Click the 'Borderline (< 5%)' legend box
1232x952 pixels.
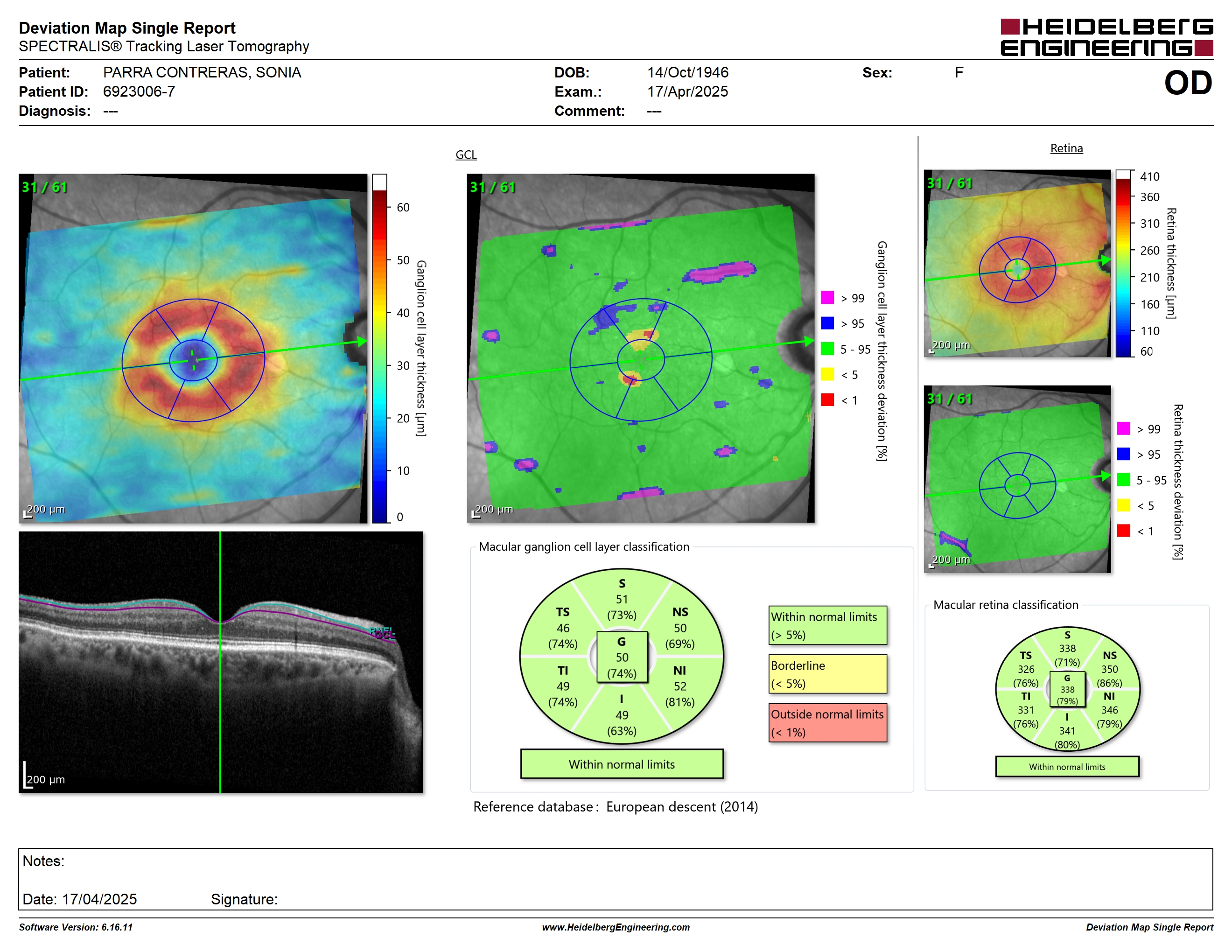[827, 674]
